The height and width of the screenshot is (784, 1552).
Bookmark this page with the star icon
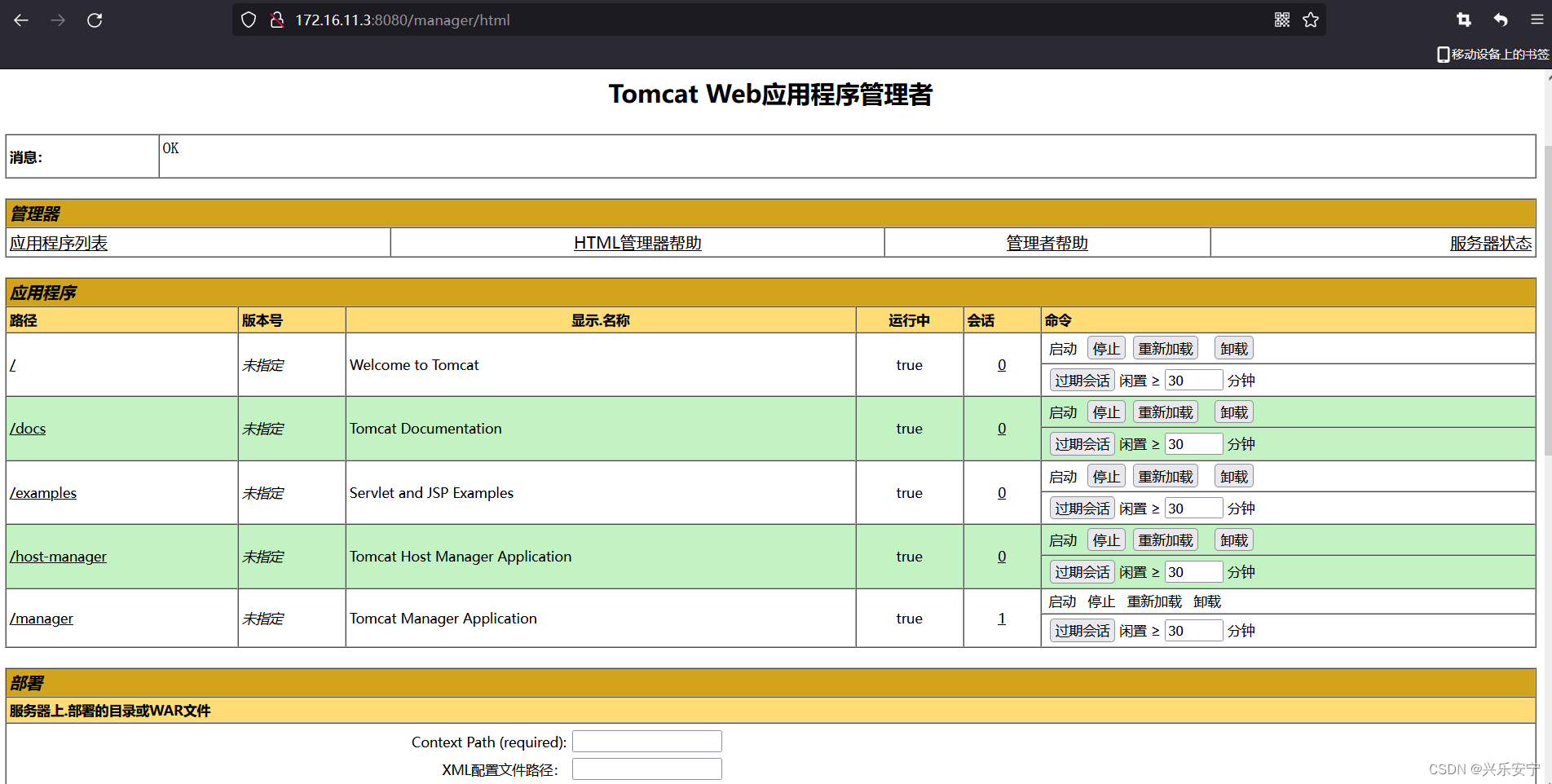pos(1311,20)
